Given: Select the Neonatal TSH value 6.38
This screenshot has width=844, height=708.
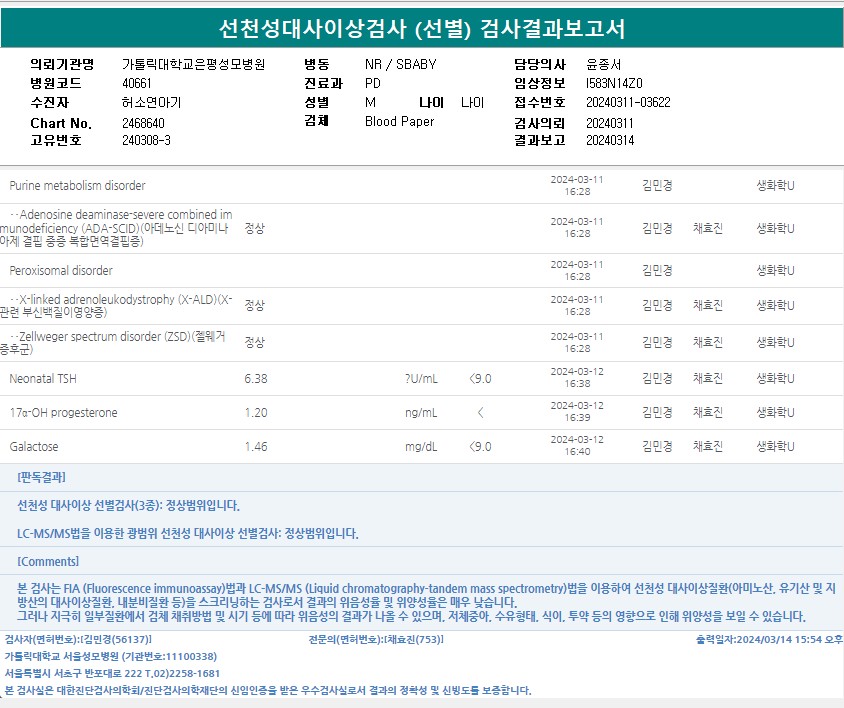Looking at the screenshot, I should pyautogui.click(x=256, y=378).
